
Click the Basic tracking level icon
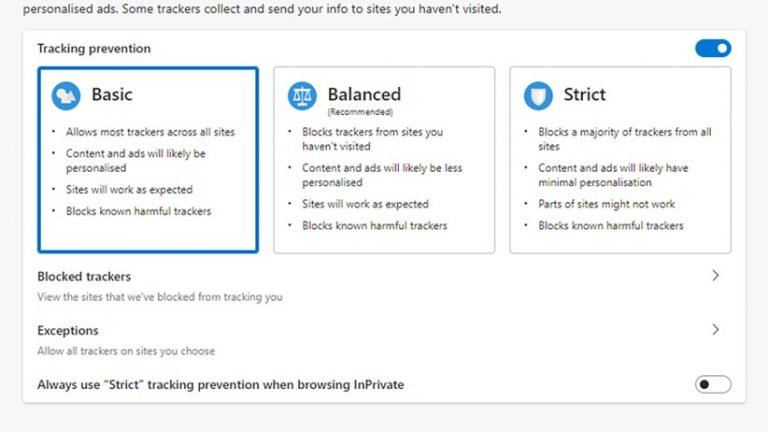(x=66, y=96)
